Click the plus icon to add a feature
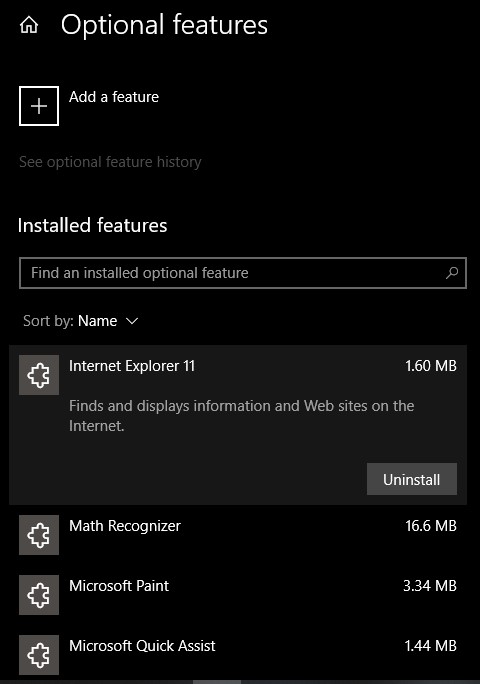 pos(39,106)
